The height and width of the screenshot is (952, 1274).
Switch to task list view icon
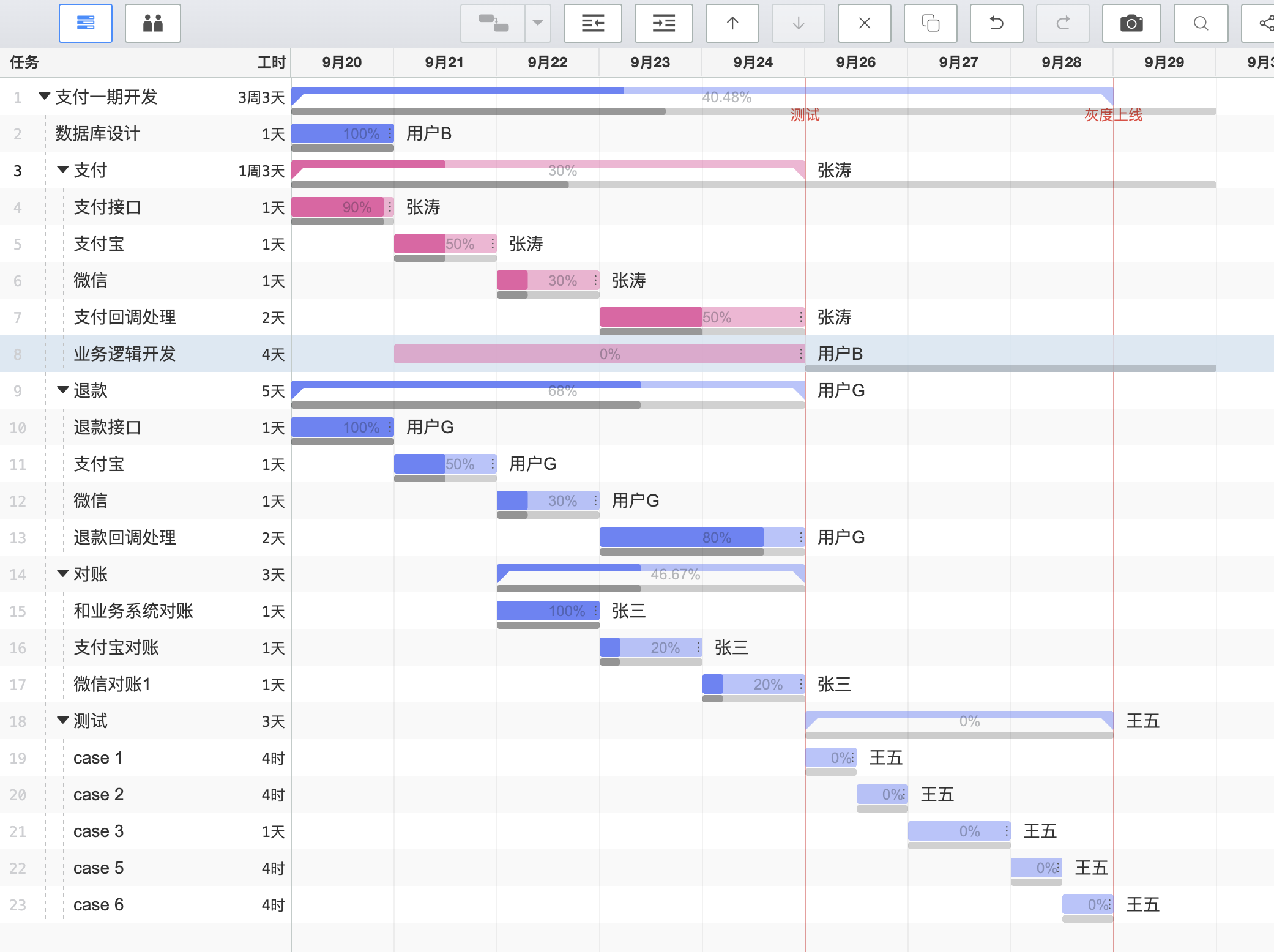click(x=86, y=23)
